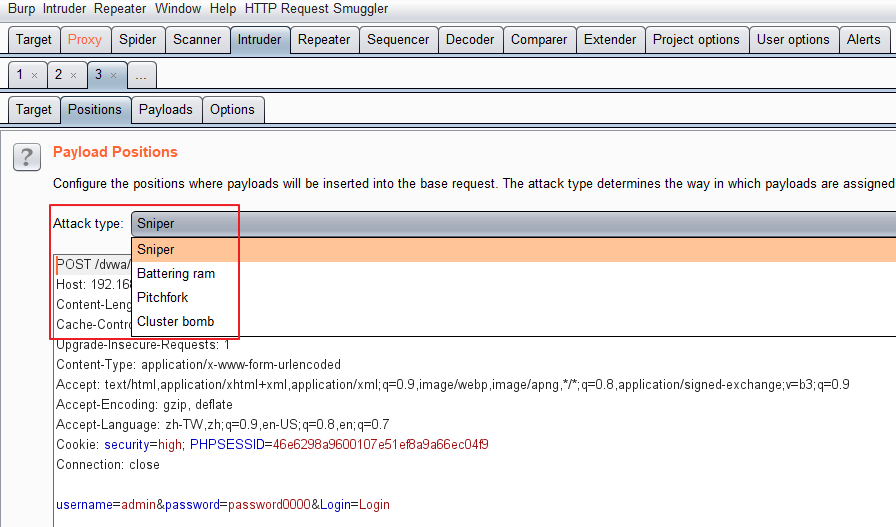This screenshot has height=527, width=896.
Task: Switch to the Scanner tab
Action: (197, 39)
